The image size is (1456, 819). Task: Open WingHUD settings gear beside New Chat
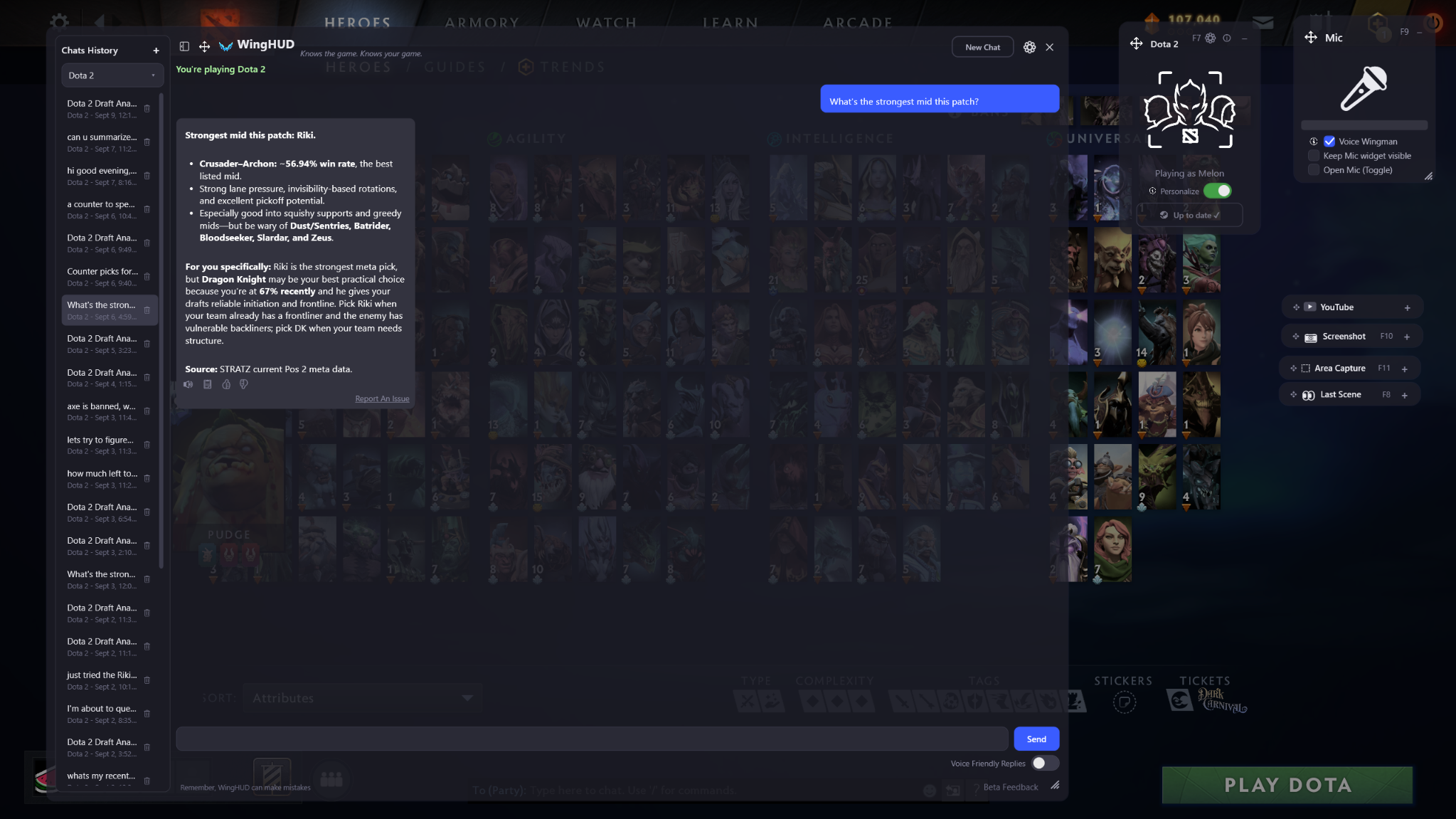point(1029,47)
